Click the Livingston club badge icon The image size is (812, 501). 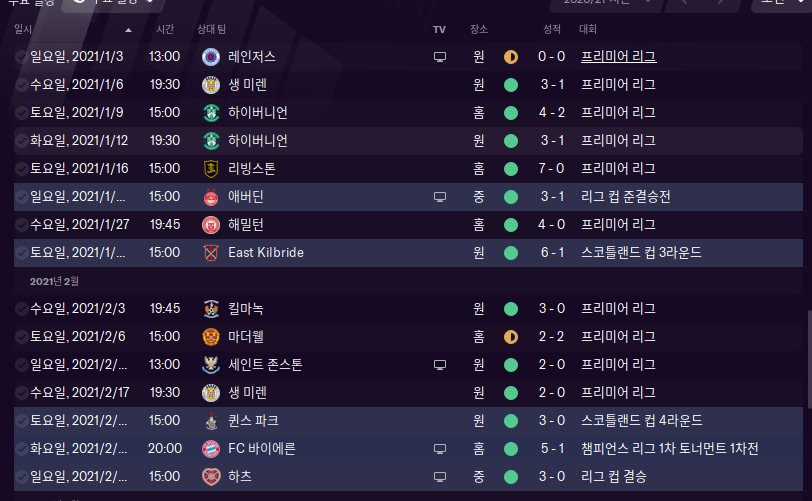tap(211, 169)
